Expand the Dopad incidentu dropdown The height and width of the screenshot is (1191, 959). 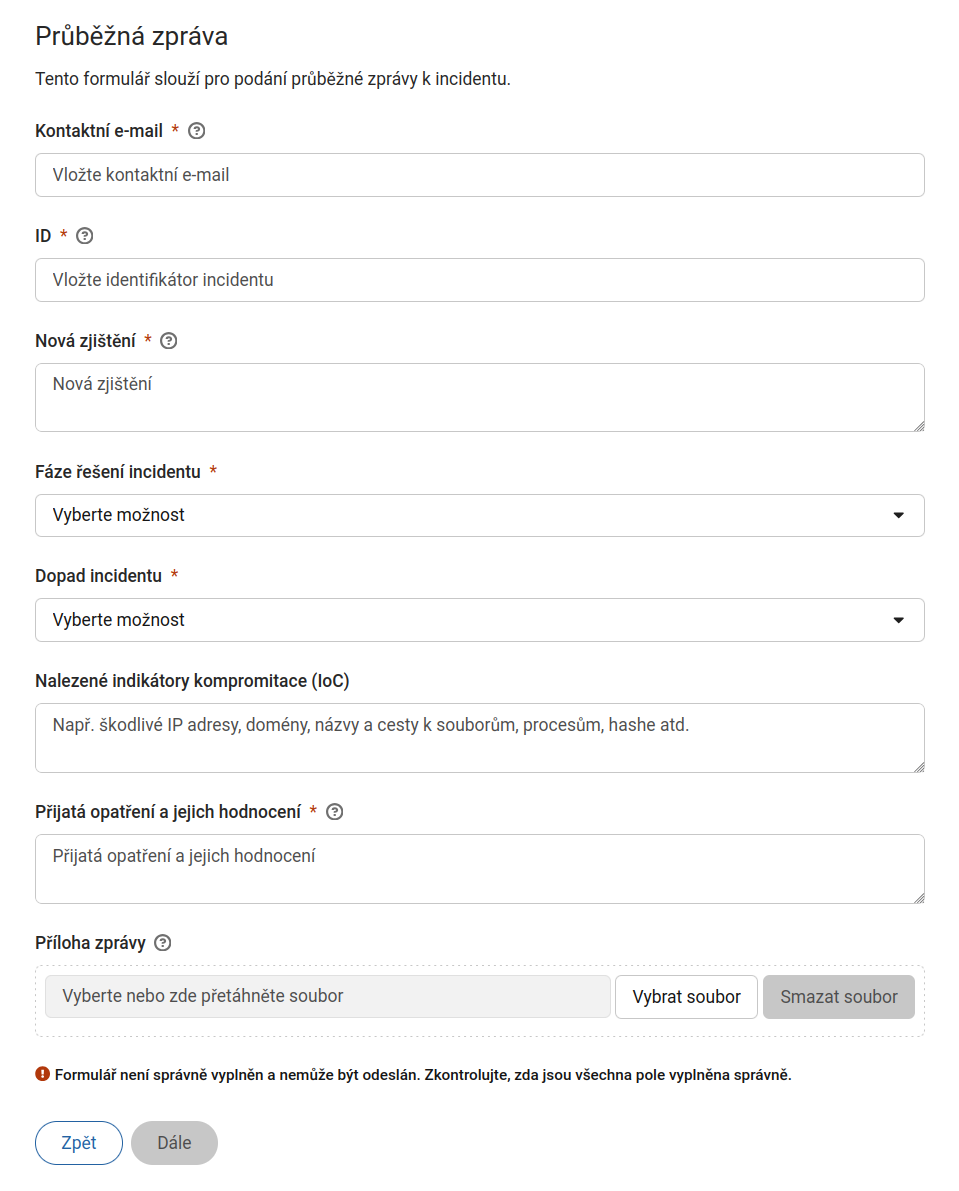tap(480, 620)
